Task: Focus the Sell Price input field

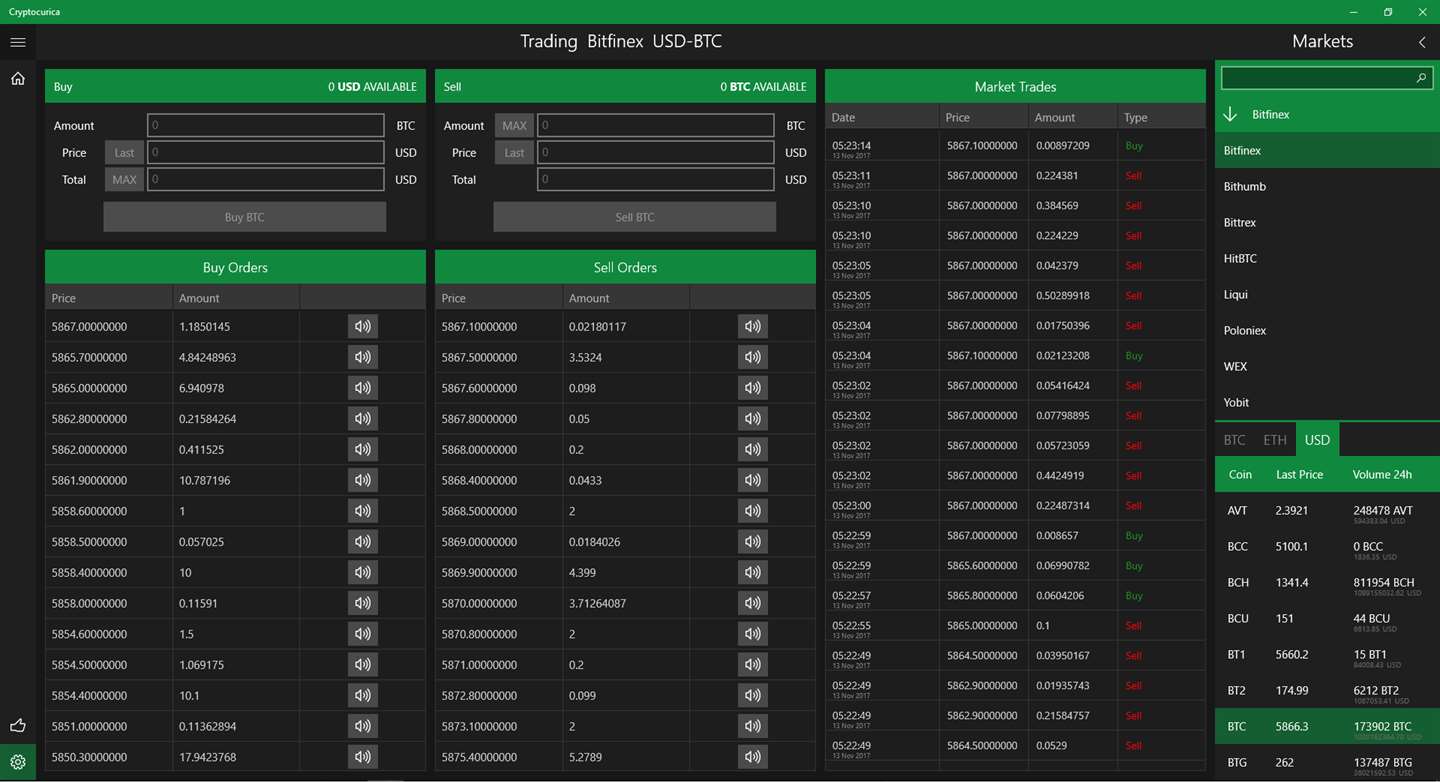Action: [656, 152]
